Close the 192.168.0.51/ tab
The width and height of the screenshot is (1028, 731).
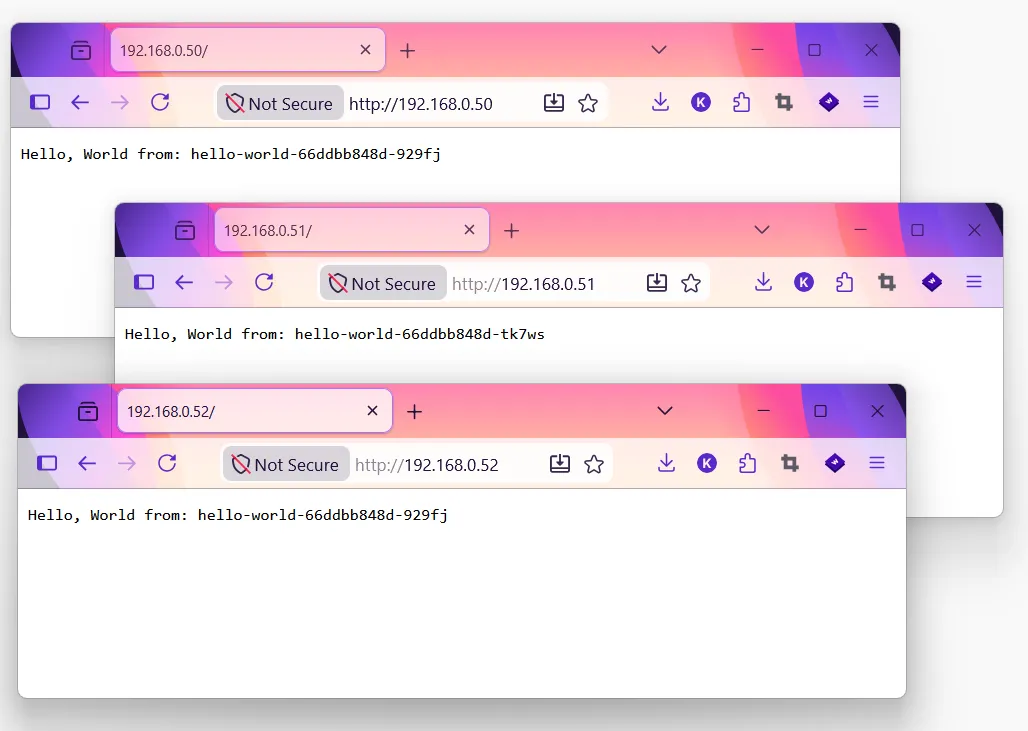tap(469, 230)
